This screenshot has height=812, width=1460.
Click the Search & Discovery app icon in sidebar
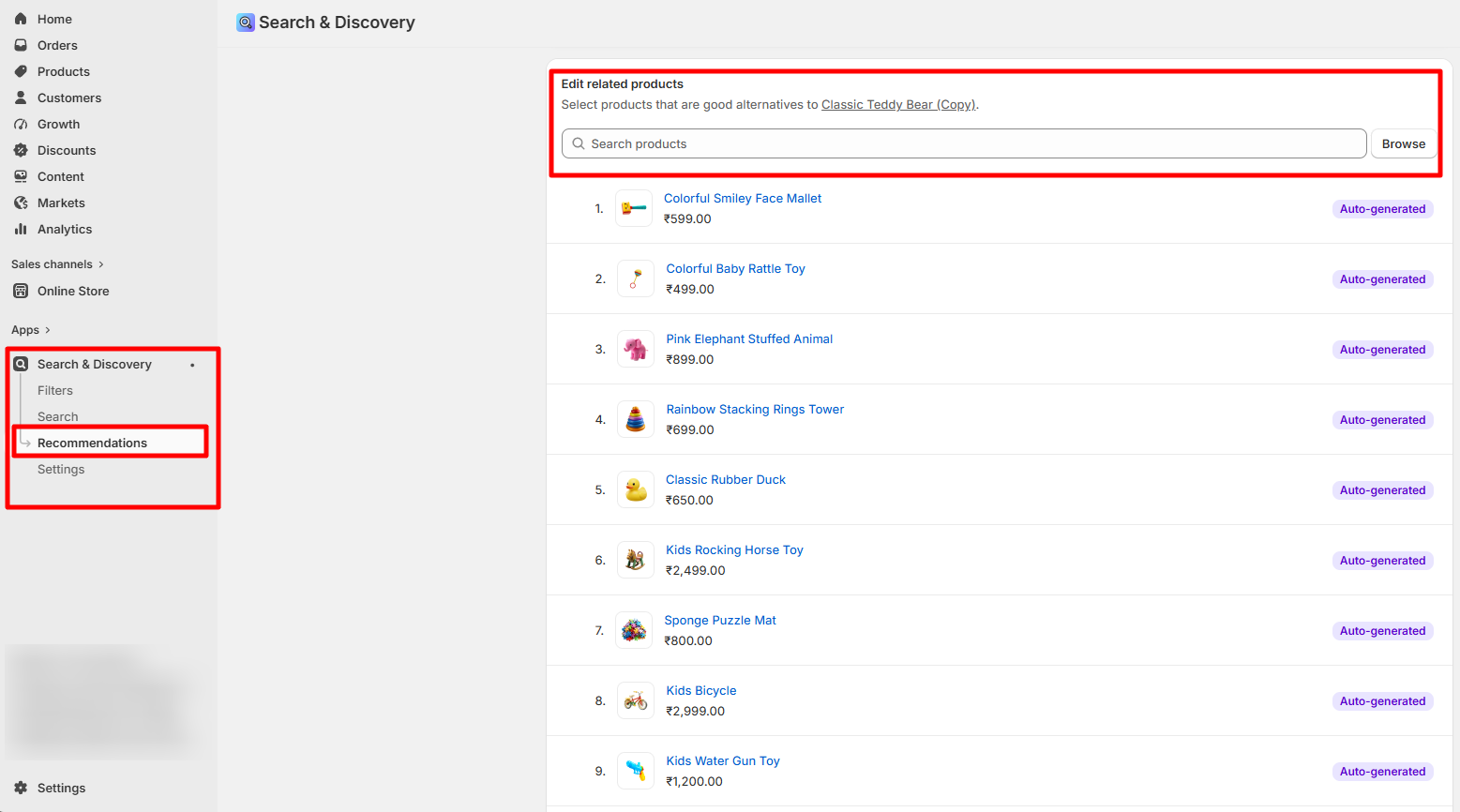(21, 364)
